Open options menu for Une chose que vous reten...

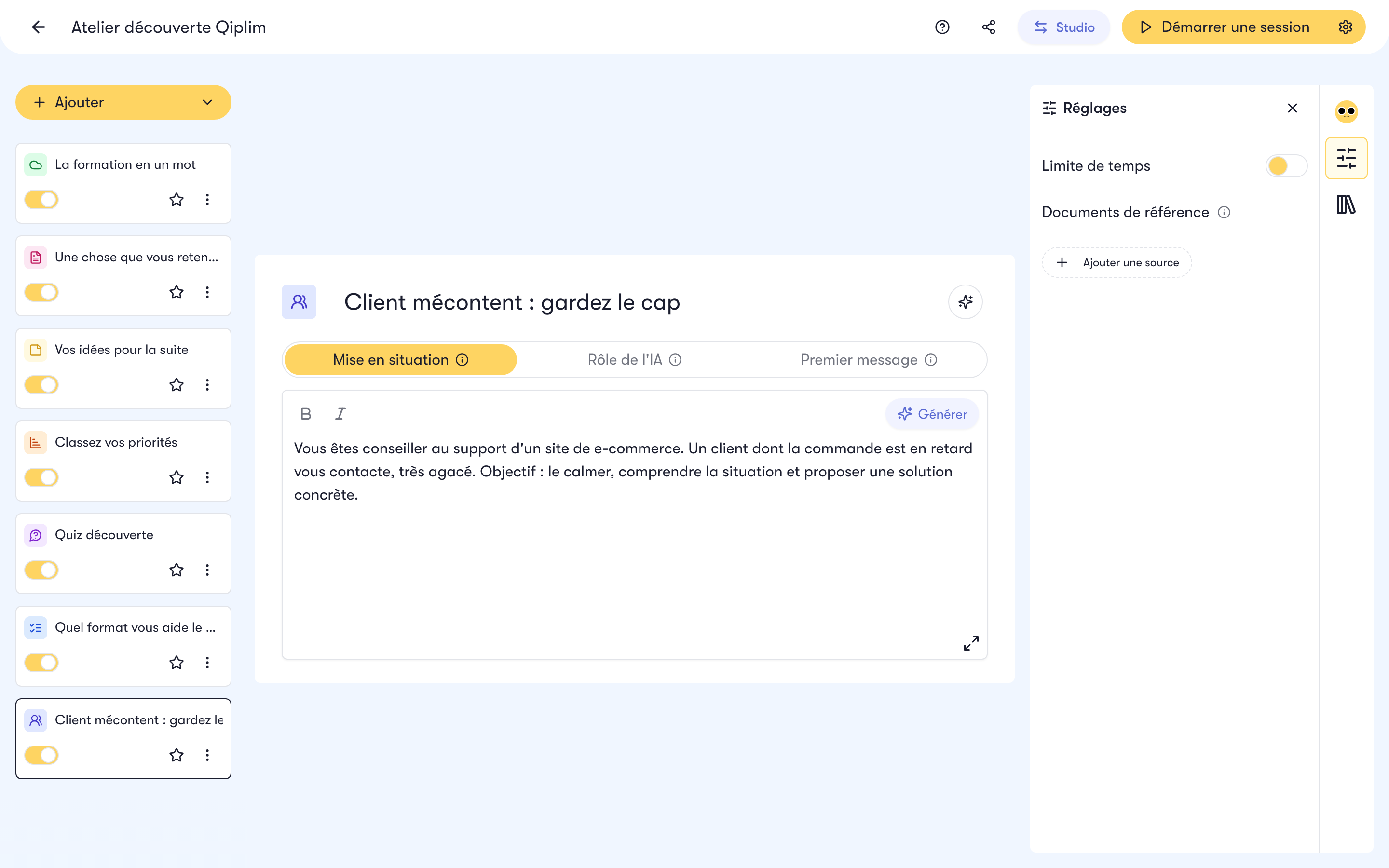207,292
